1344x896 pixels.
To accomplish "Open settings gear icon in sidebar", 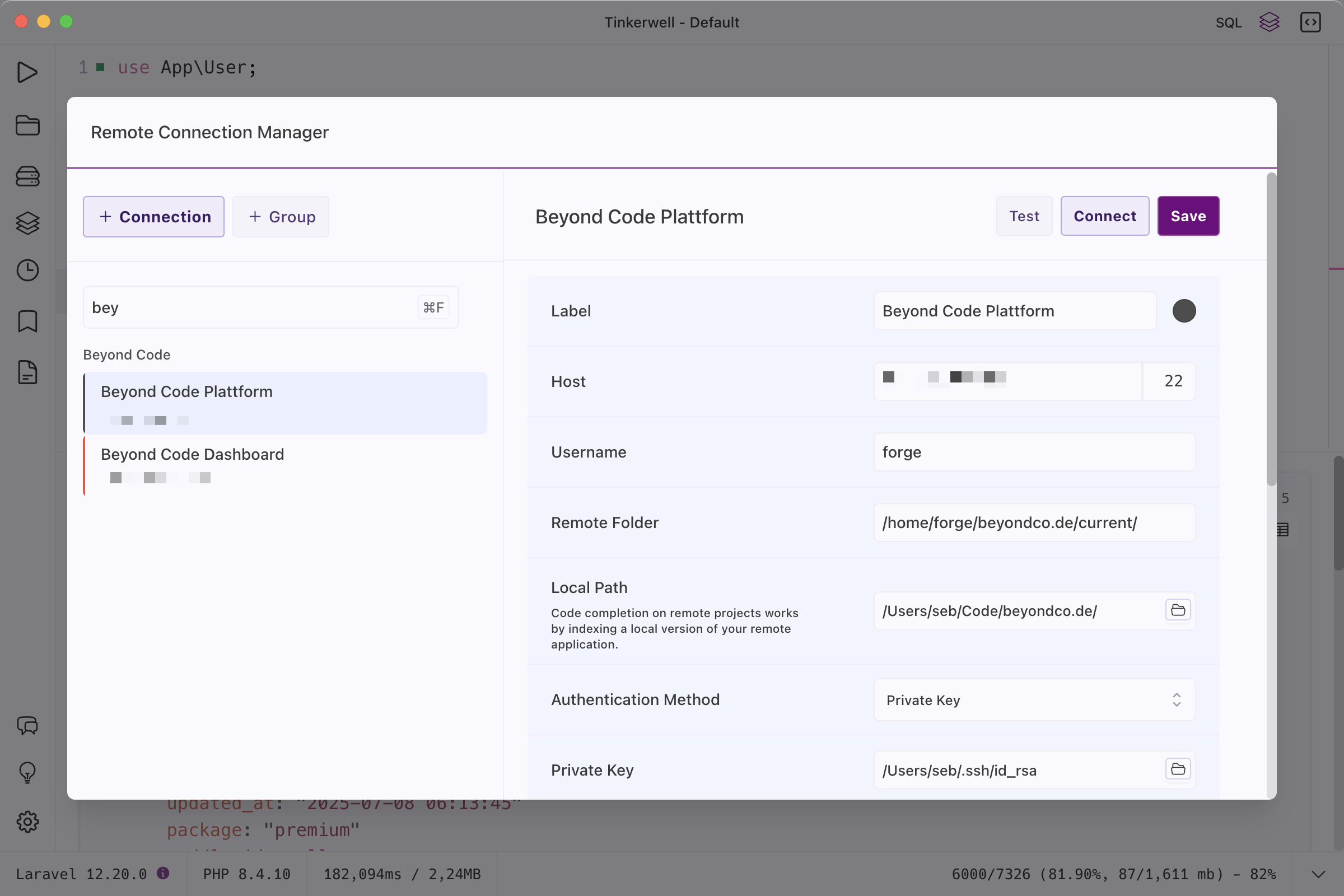I will click(x=27, y=822).
